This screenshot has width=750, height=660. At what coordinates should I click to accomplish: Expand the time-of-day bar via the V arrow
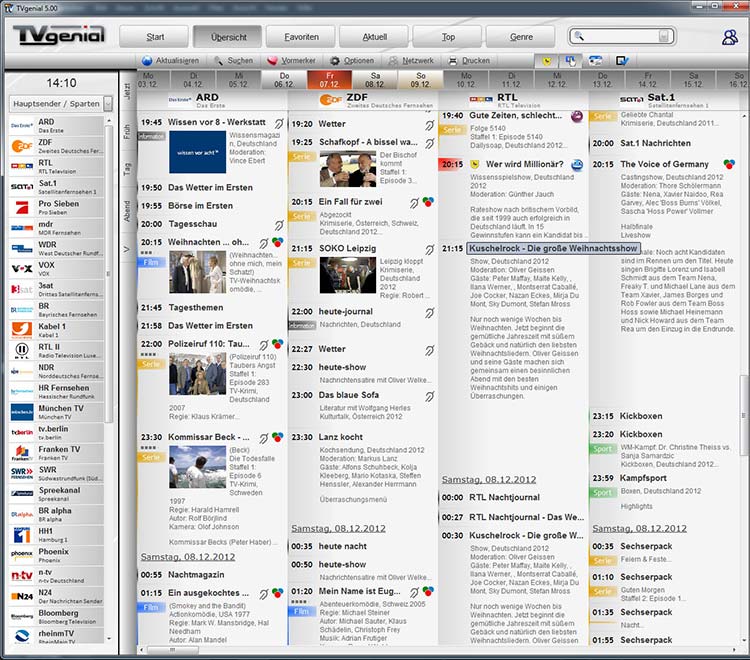(127, 249)
